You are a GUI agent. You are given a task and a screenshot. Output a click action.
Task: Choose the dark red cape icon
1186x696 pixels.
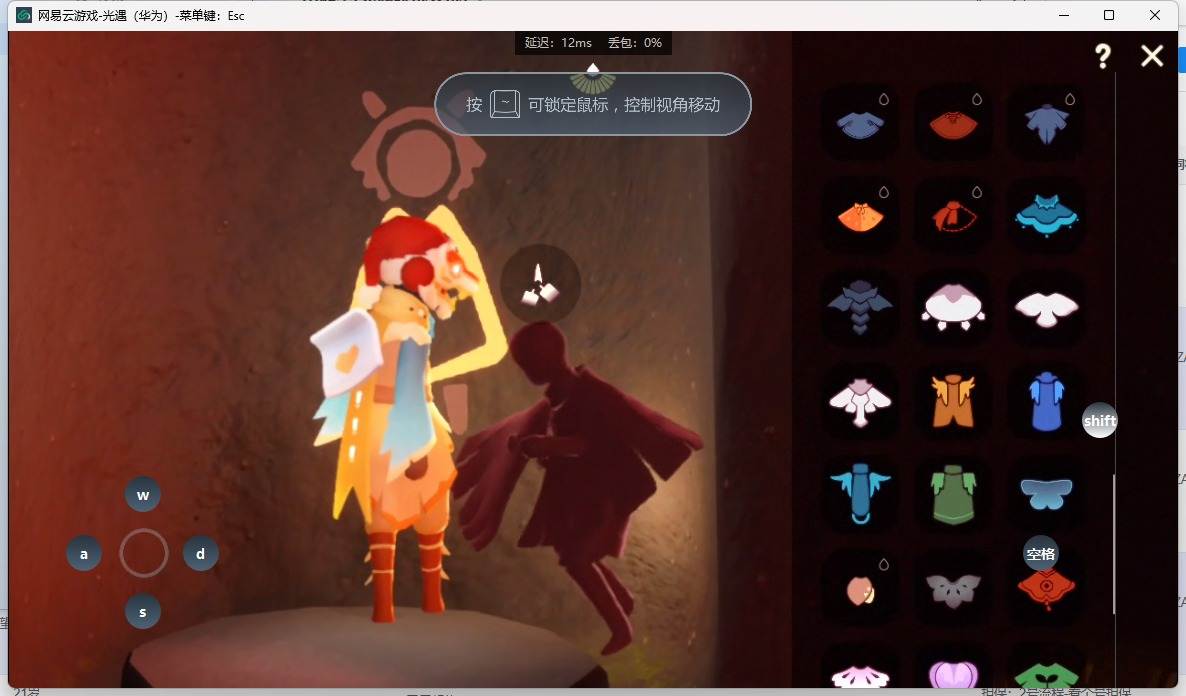coord(953,124)
